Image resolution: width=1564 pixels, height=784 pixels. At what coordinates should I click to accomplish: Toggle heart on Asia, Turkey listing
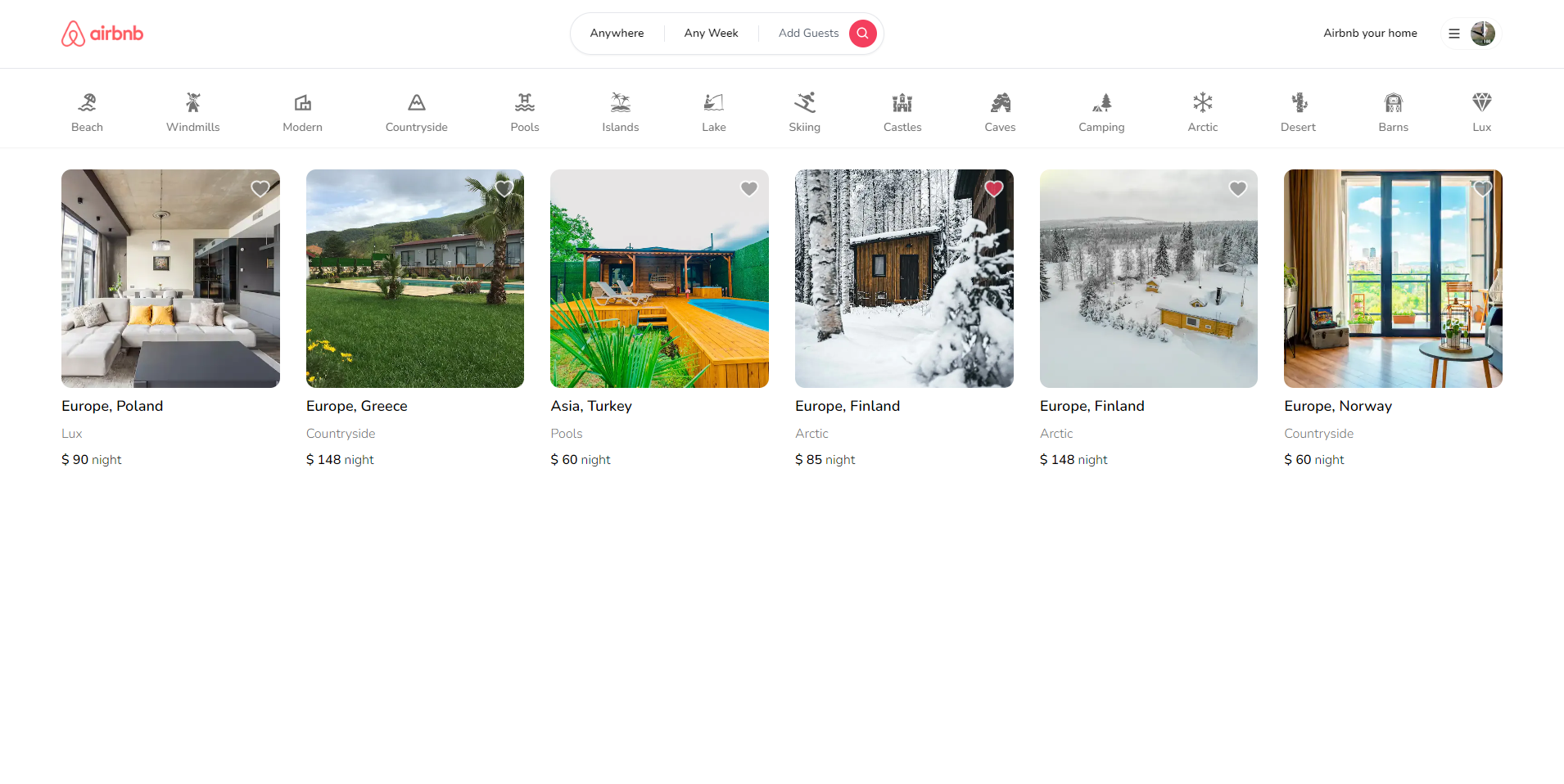748,189
